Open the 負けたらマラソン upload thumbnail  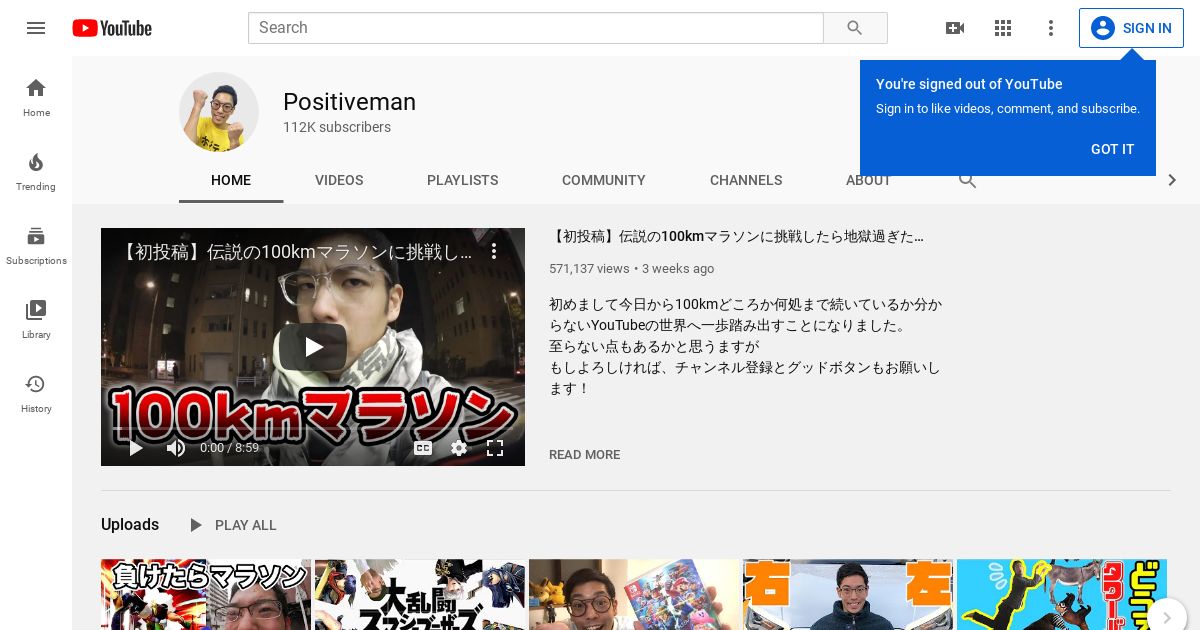[206, 594]
